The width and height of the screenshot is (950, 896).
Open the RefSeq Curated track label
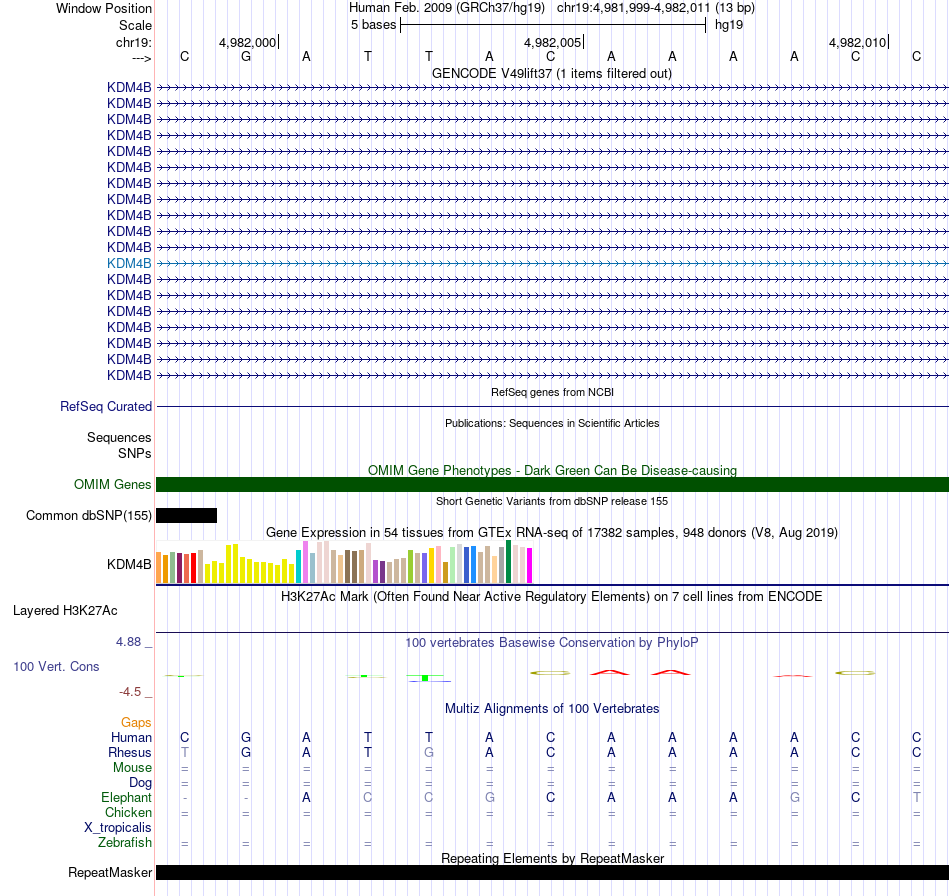coord(106,407)
